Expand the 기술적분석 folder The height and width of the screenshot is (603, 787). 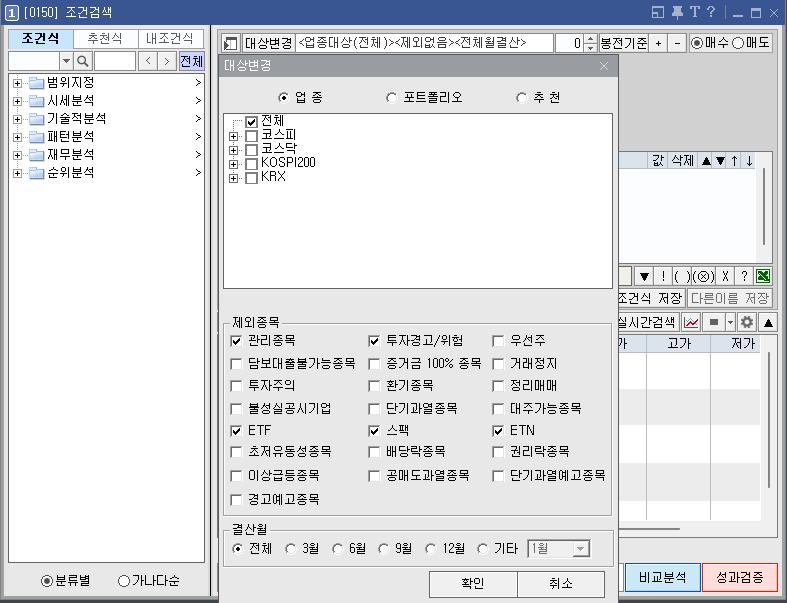(x=18, y=119)
